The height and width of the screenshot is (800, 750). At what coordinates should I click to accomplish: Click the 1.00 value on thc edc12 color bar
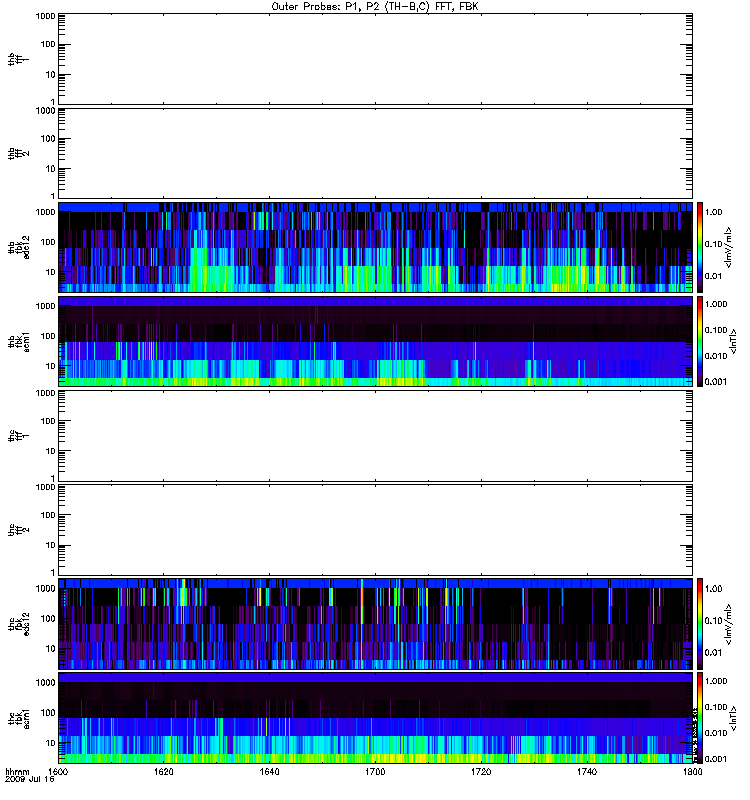coord(713,589)
